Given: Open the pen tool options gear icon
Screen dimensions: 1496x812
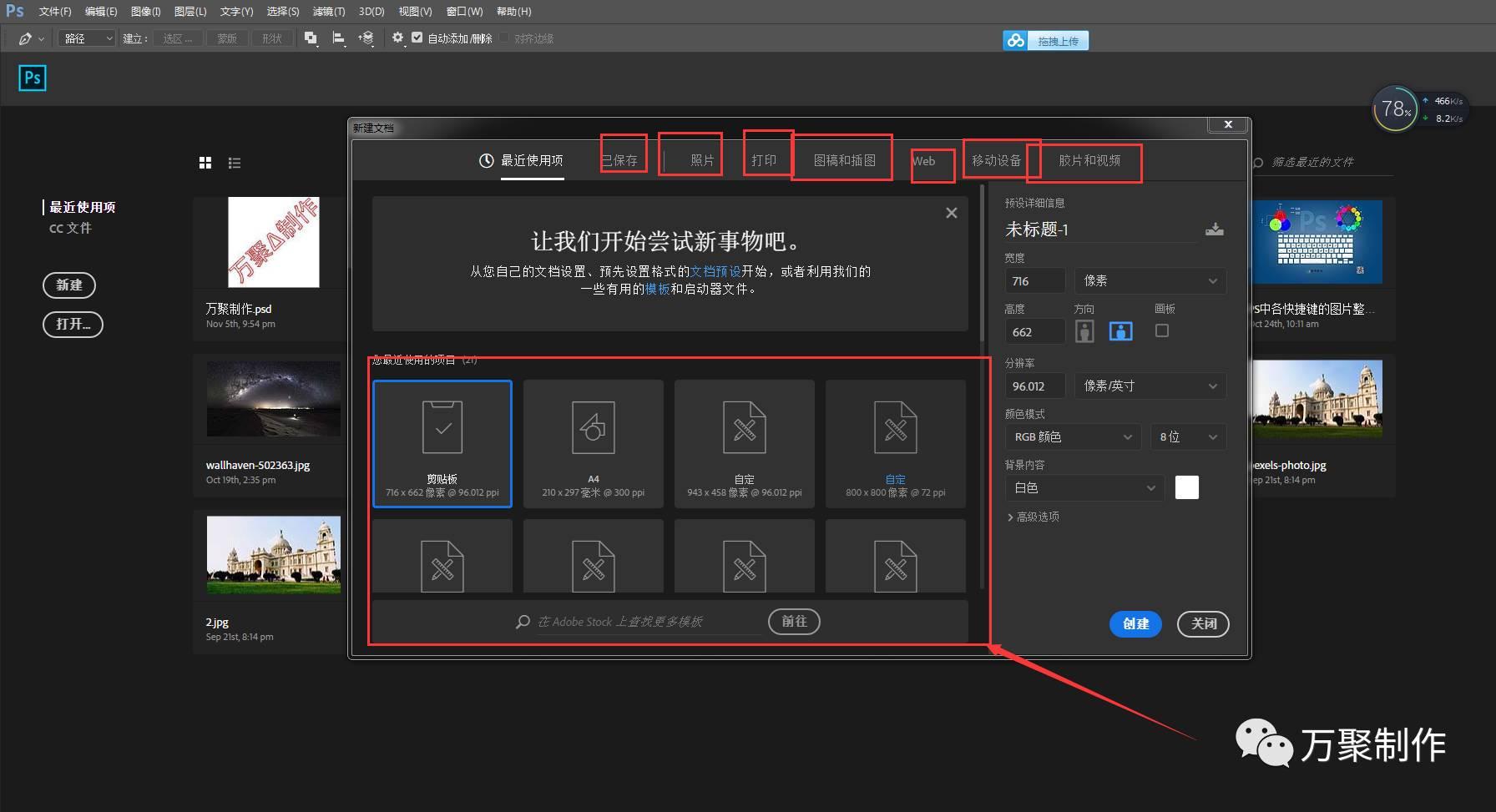Looking at the screenshot, I should coord(398,38).
